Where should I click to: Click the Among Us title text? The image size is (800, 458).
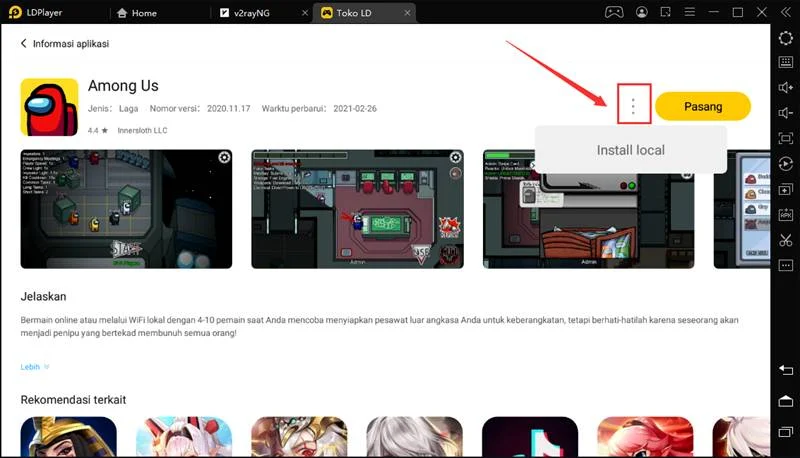click(123, 86)
